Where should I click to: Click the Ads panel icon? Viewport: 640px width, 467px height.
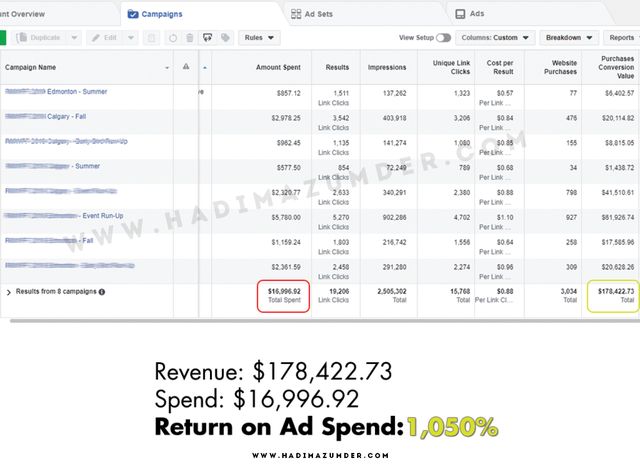(x=460, y=14)
